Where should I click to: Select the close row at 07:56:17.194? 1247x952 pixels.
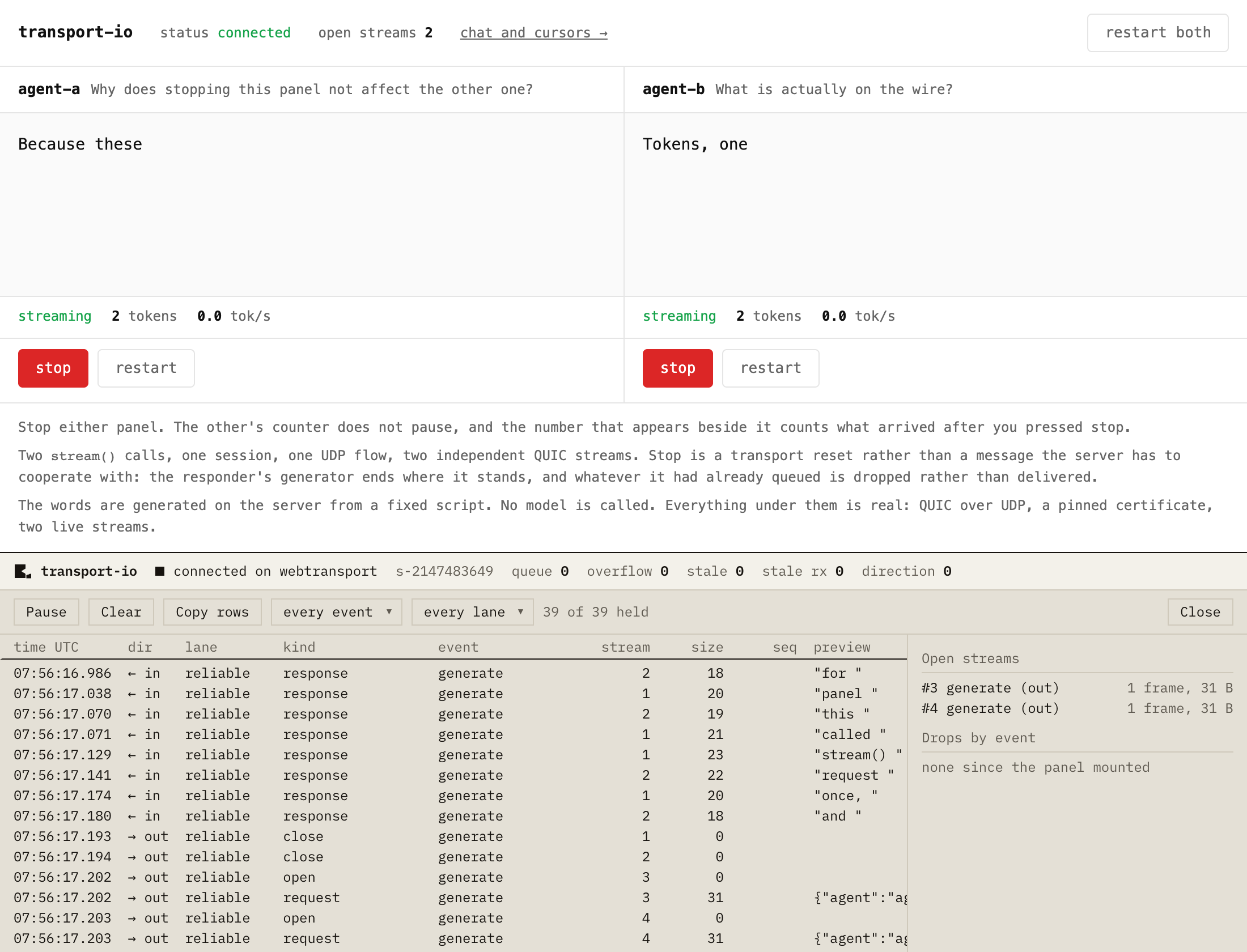pos(453,857)
